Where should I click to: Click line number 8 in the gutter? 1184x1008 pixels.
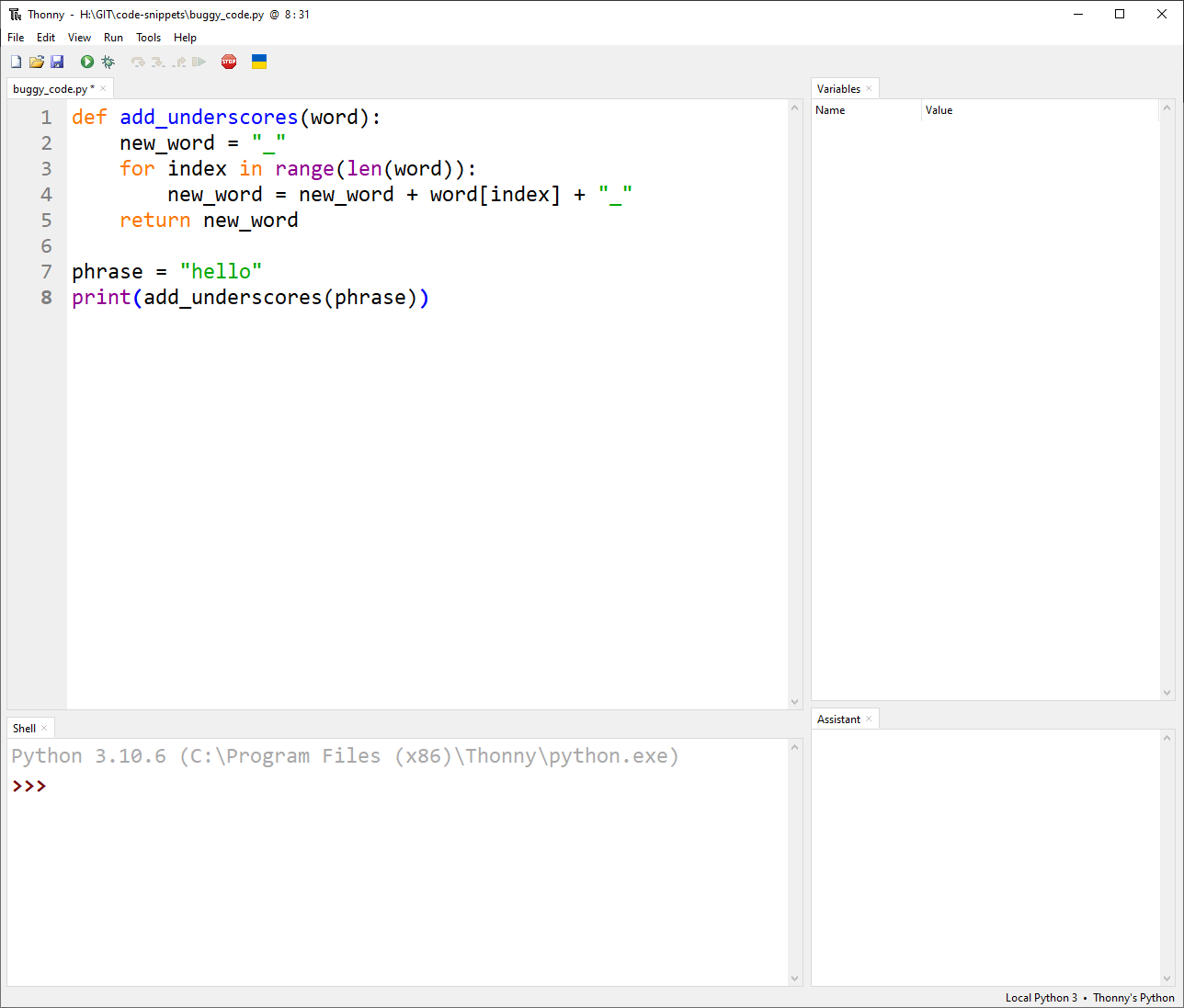coord(46,298)
